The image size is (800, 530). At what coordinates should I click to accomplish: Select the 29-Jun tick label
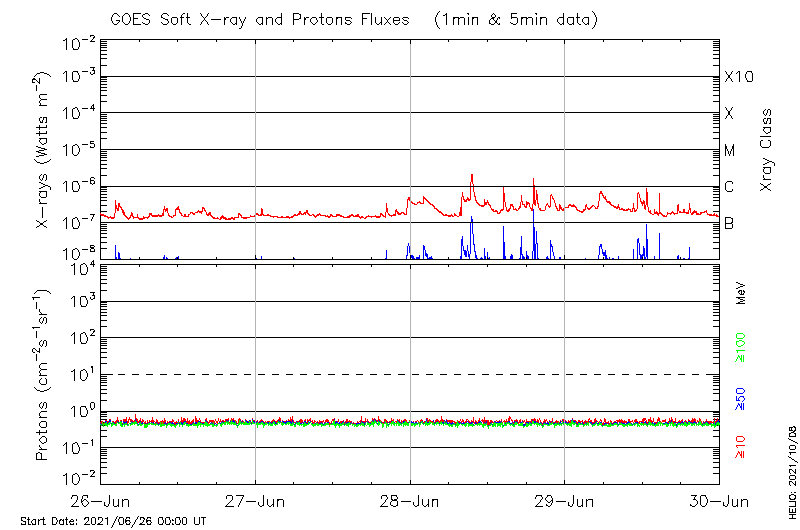pos(565,499)
